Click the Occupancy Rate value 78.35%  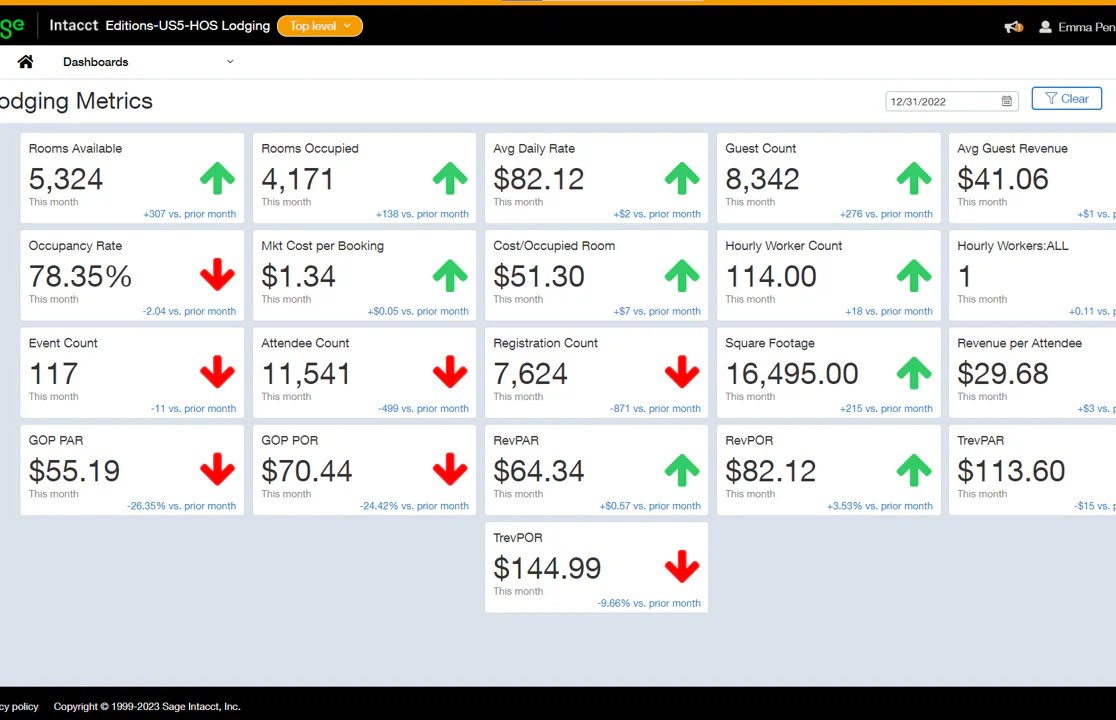tap(80, 276)
